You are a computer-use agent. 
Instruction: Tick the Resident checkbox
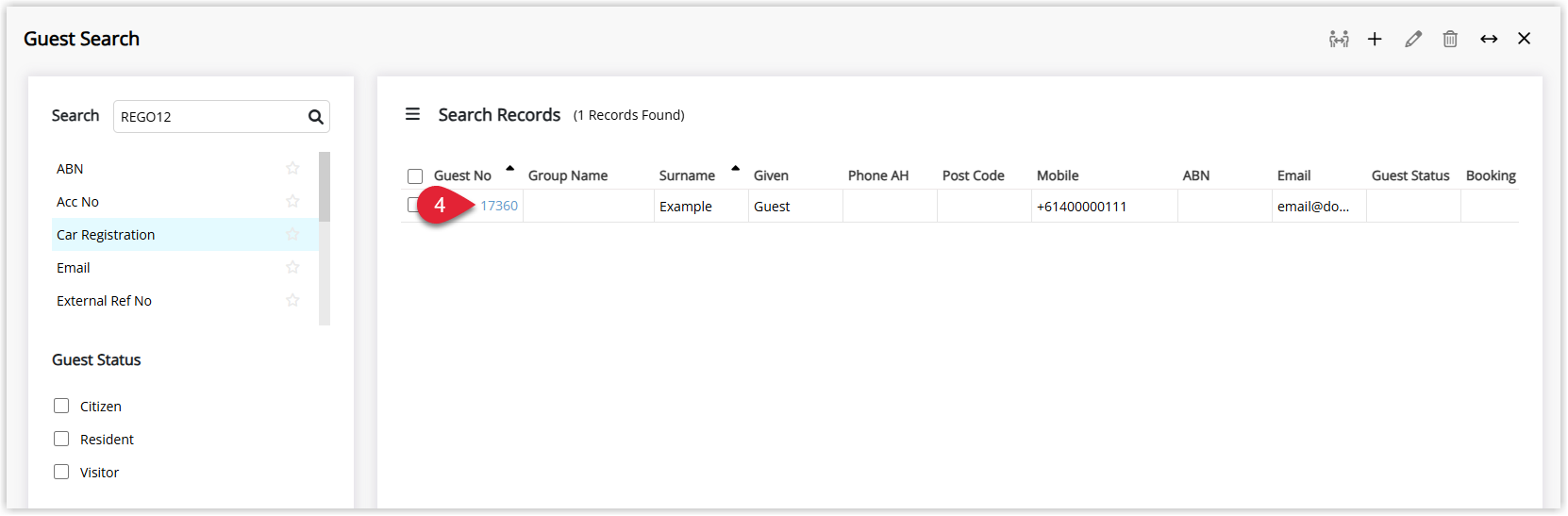click(x=61, y=439)
